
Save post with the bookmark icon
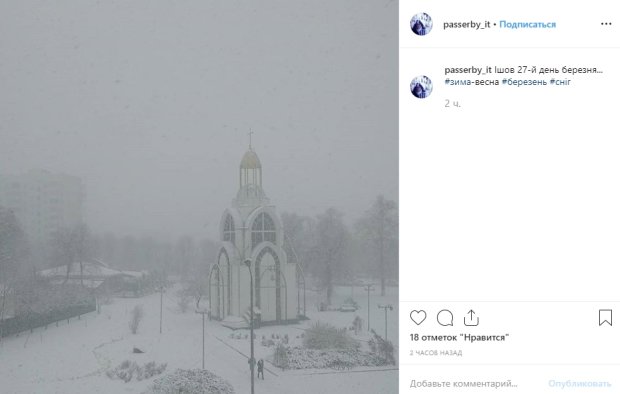605,318
